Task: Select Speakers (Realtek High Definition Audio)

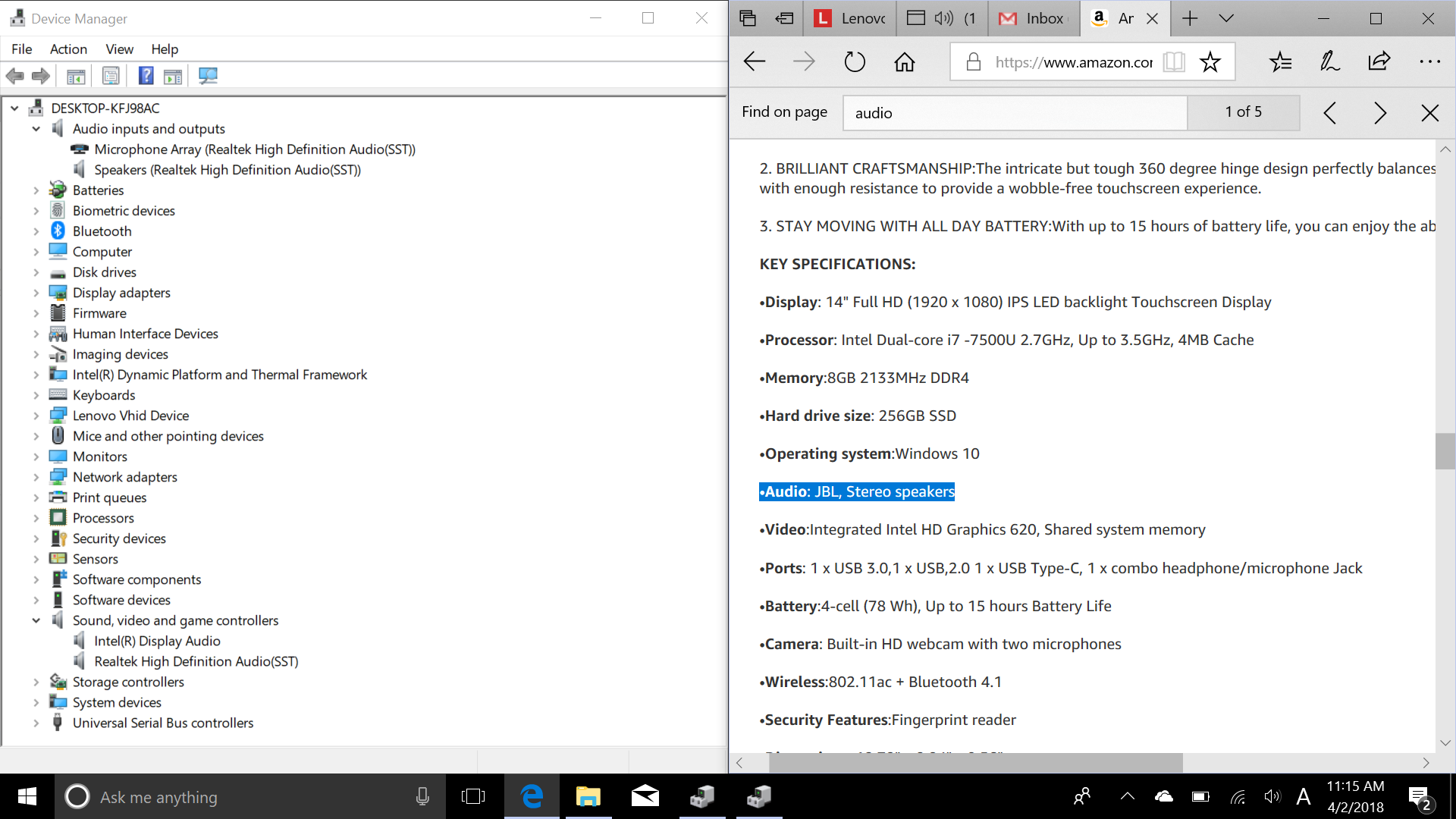Action: [227, 170]
